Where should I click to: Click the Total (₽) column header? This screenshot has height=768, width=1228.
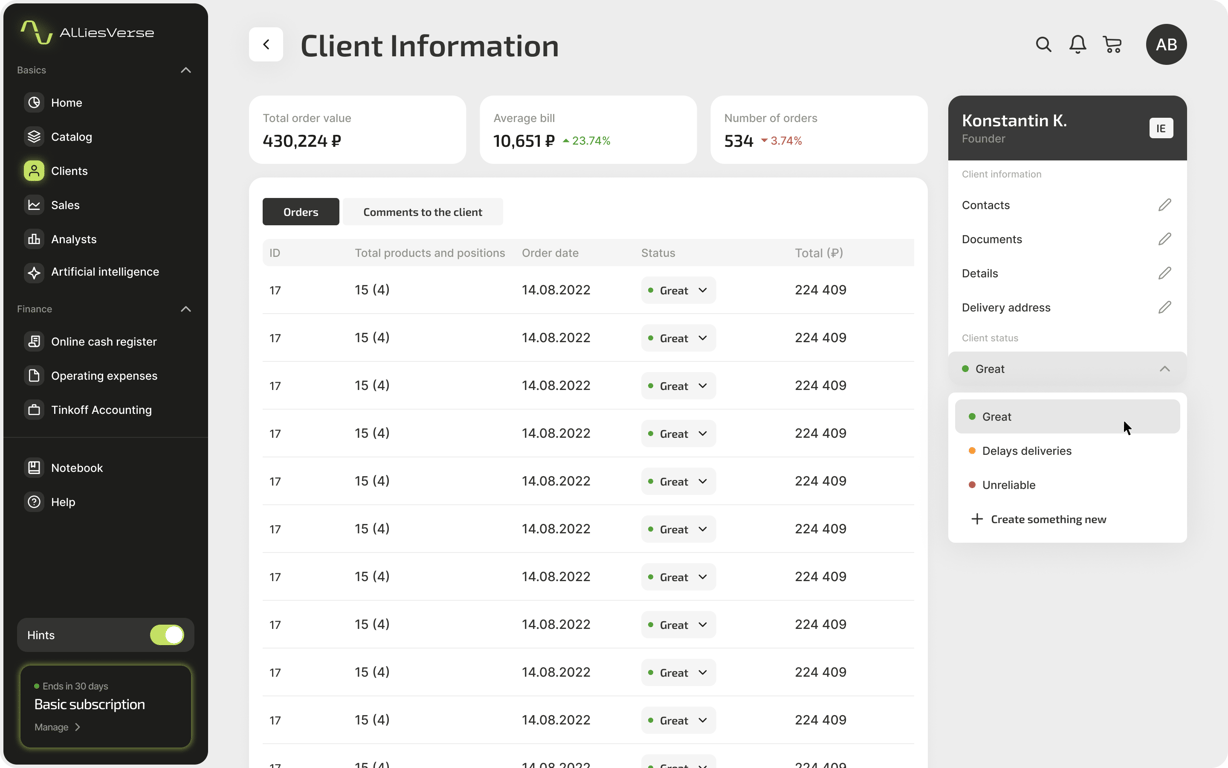(x=819, y=253)
